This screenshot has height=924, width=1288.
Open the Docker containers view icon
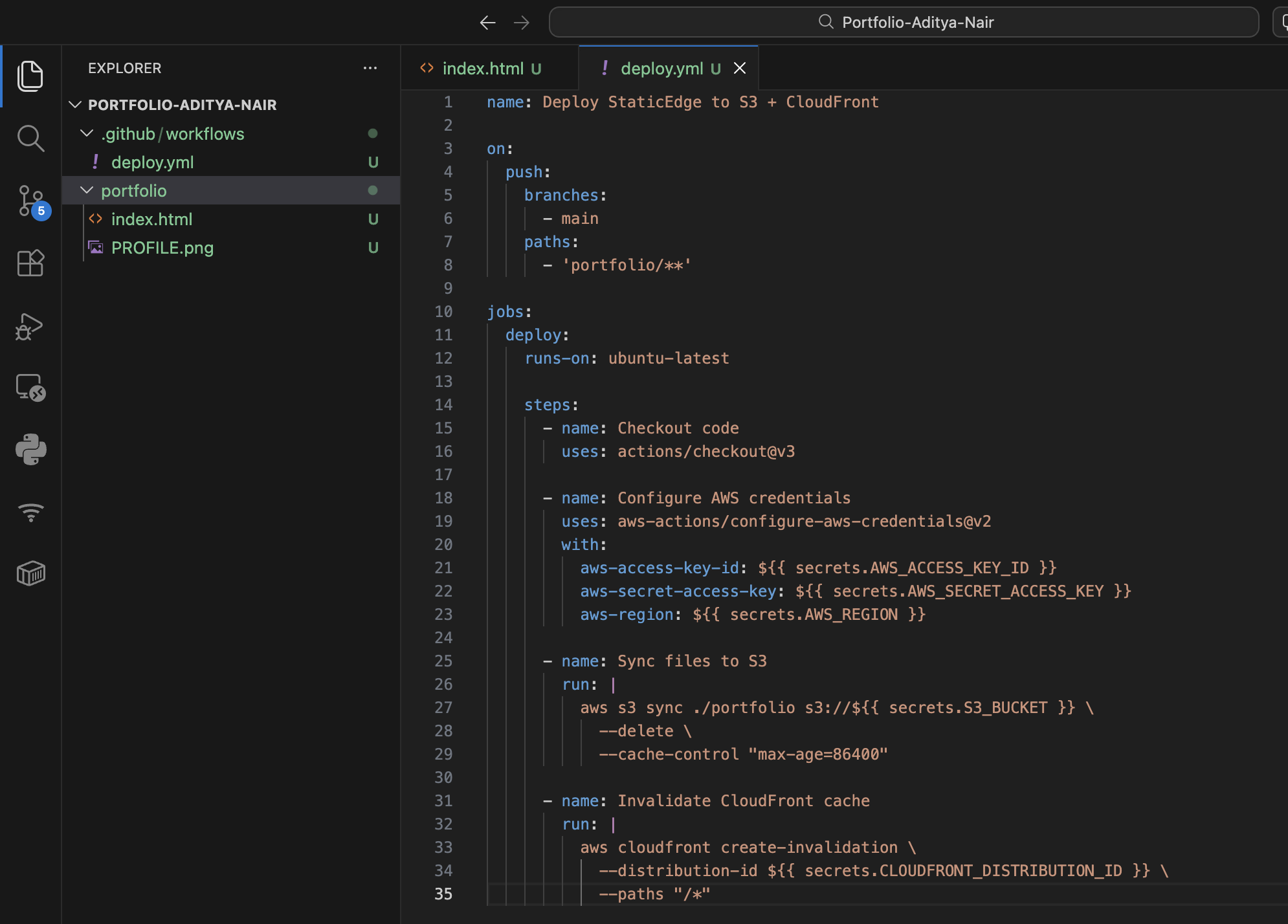tap(30, 573)
